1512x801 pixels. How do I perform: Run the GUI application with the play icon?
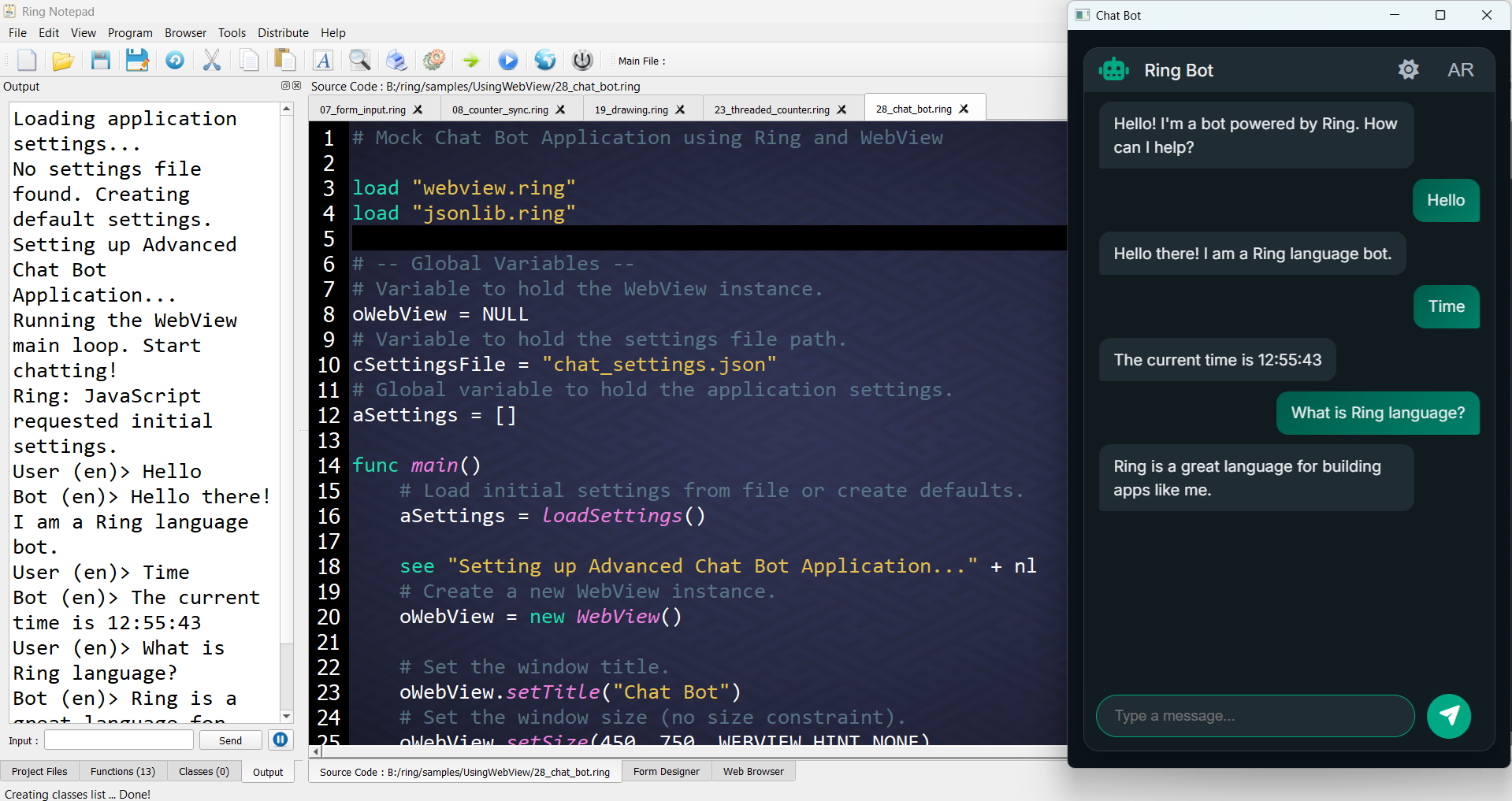pyautogui.click(x=508, y=60)
